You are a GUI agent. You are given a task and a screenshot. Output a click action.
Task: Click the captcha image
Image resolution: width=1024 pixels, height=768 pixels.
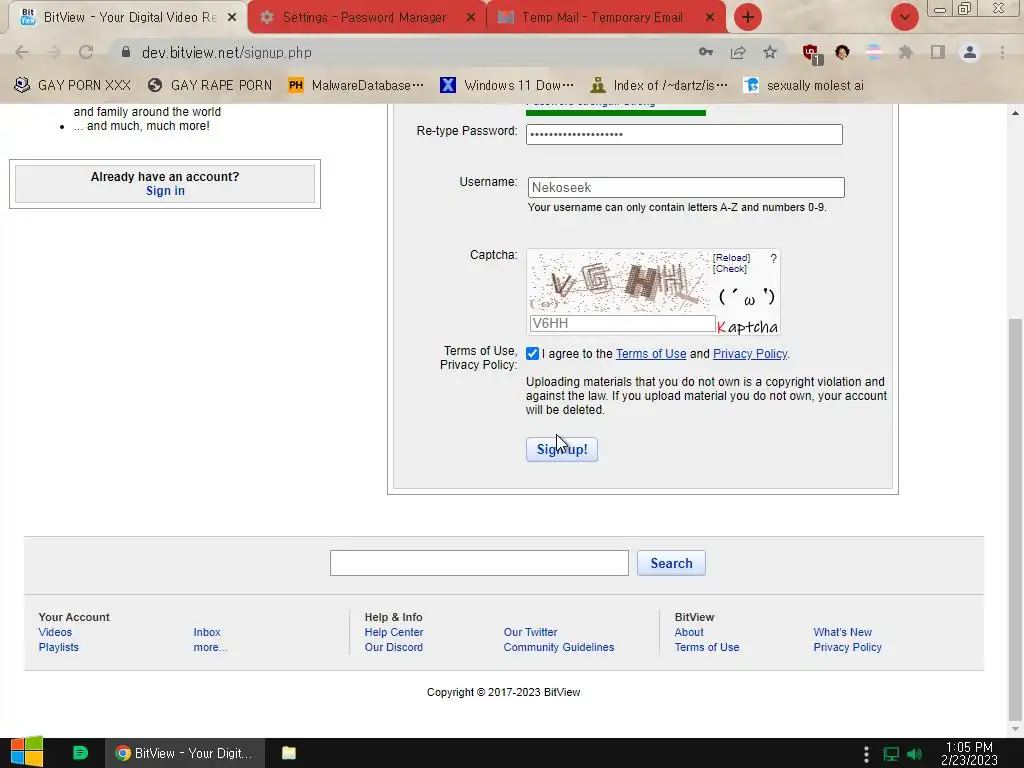coord(618,282)
